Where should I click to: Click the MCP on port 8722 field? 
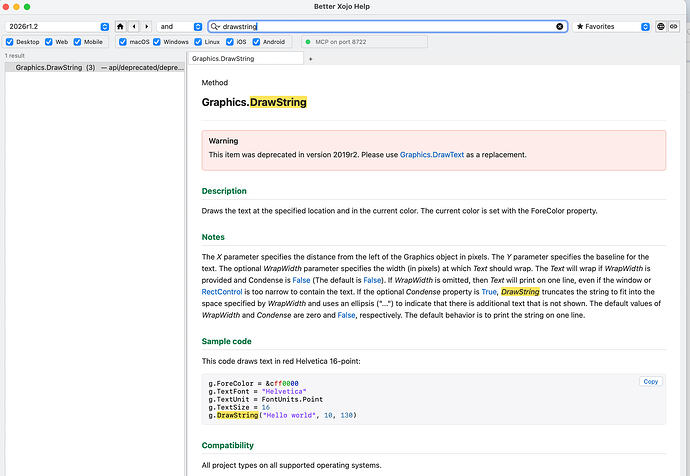[364, 42]
